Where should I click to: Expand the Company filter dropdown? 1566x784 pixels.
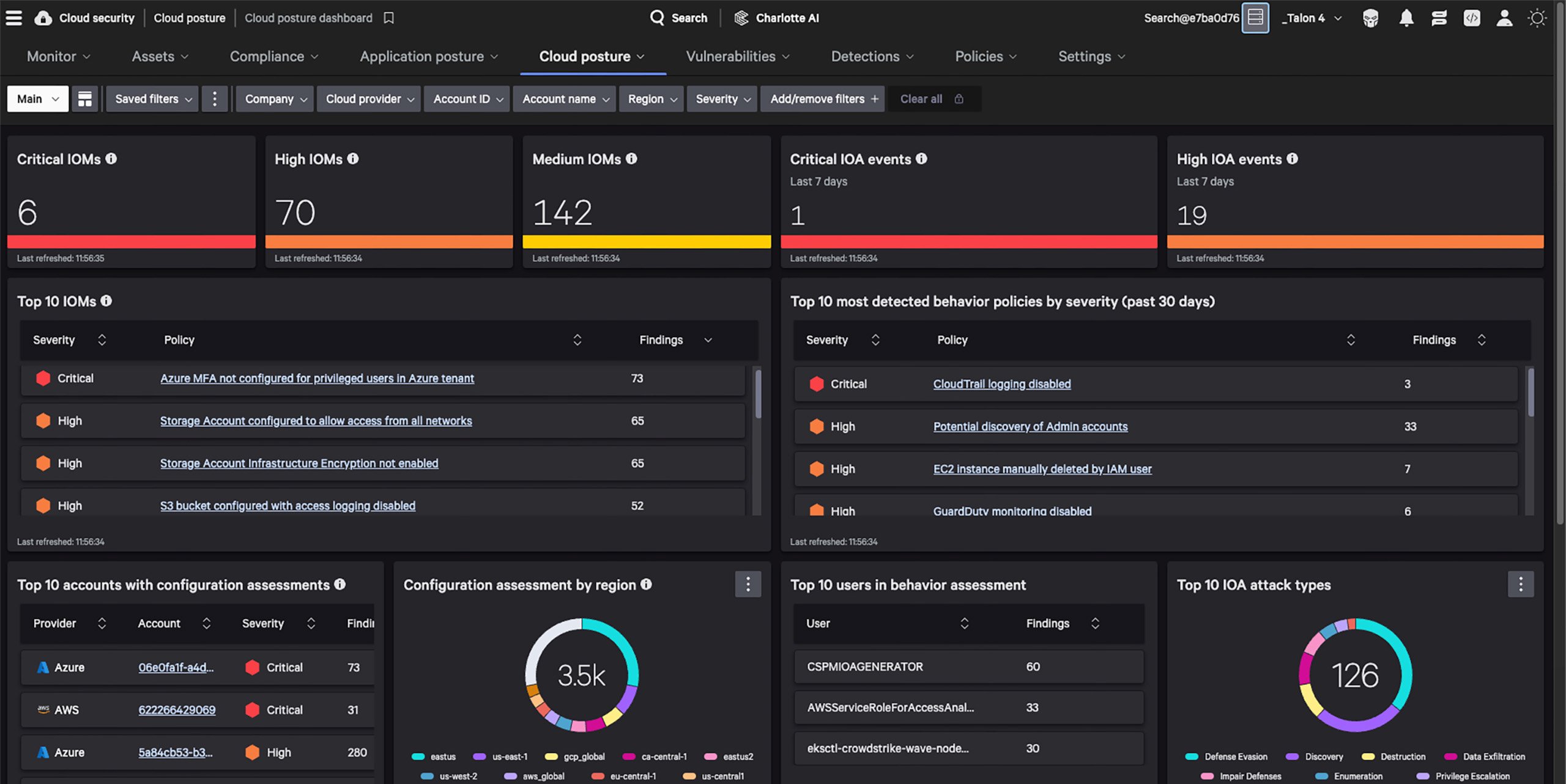pos(274,98)
